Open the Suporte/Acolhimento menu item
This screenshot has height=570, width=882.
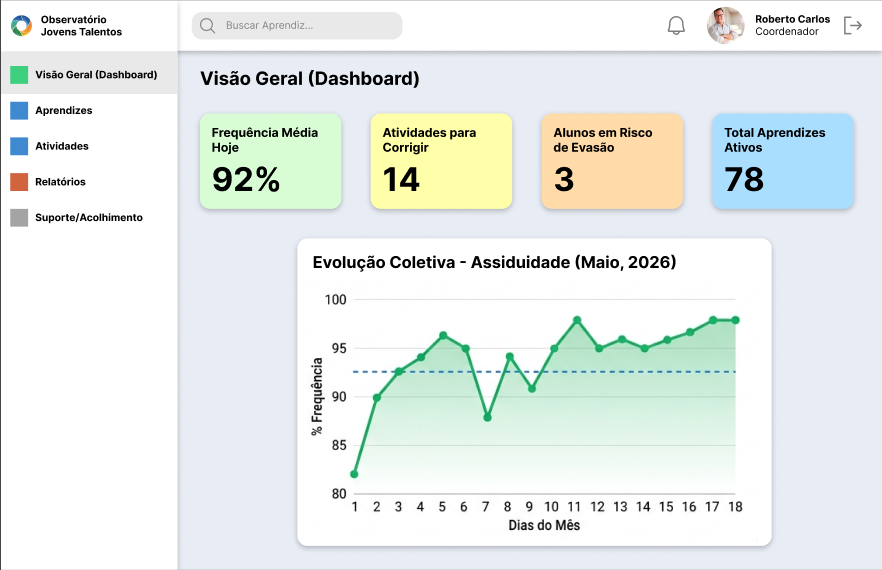[x=89, y=218]
